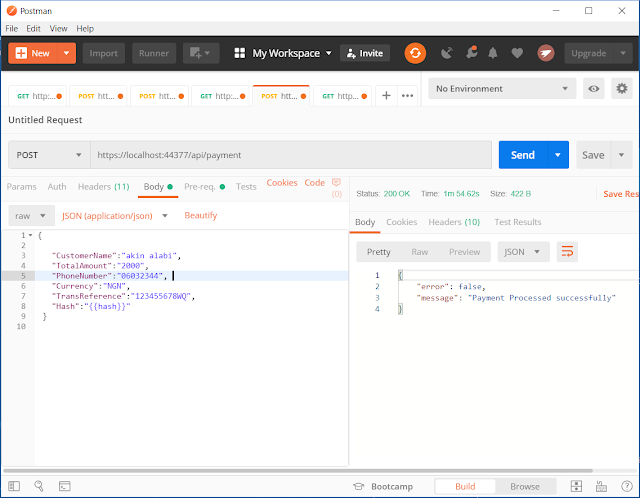Open the View menu
This screenshot has height=498, width=640.
tap(58, 29)
